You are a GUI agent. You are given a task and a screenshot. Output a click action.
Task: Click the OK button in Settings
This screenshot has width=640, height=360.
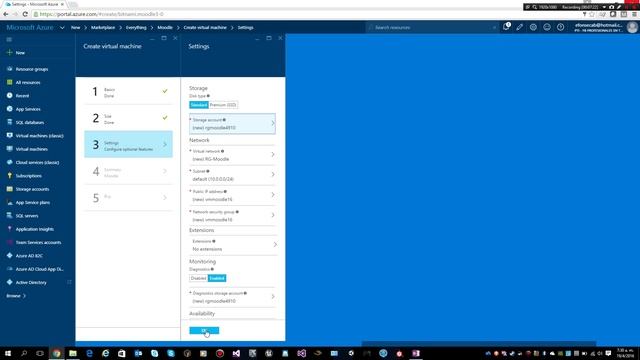click(x=204, y=330)
